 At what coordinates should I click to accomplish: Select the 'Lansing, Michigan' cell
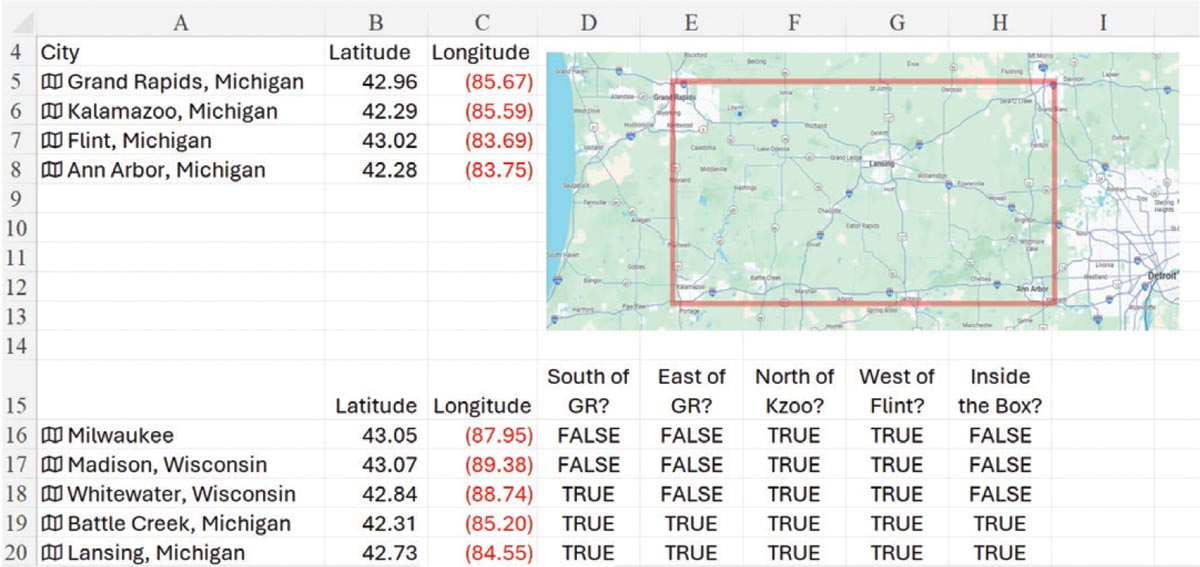pos(181,553)
